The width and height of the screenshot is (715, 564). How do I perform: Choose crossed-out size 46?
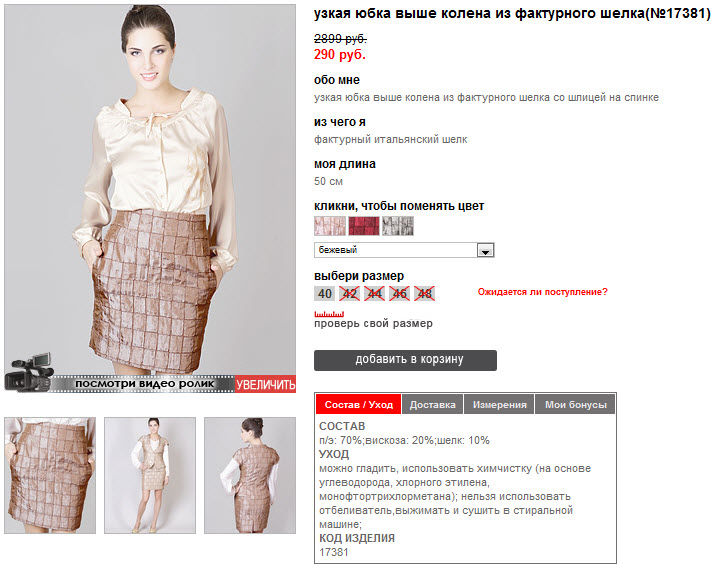click(x=399, y=294)
